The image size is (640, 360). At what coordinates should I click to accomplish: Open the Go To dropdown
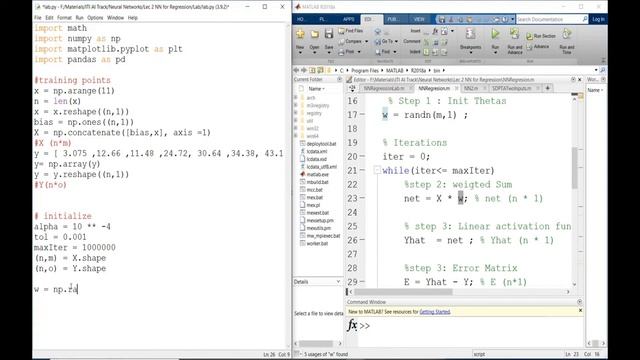pyautogui.click(x=396, y=42)
